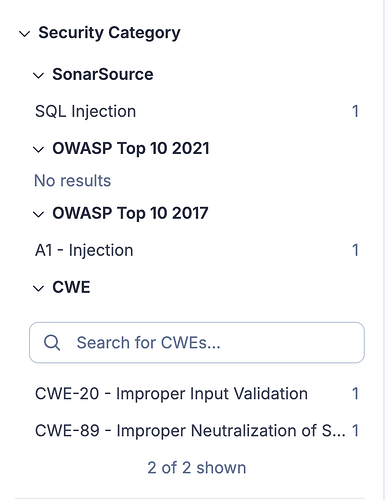
Task: Click the OWASP Top 10 2021 heading
Action: [x=131, y=148]
